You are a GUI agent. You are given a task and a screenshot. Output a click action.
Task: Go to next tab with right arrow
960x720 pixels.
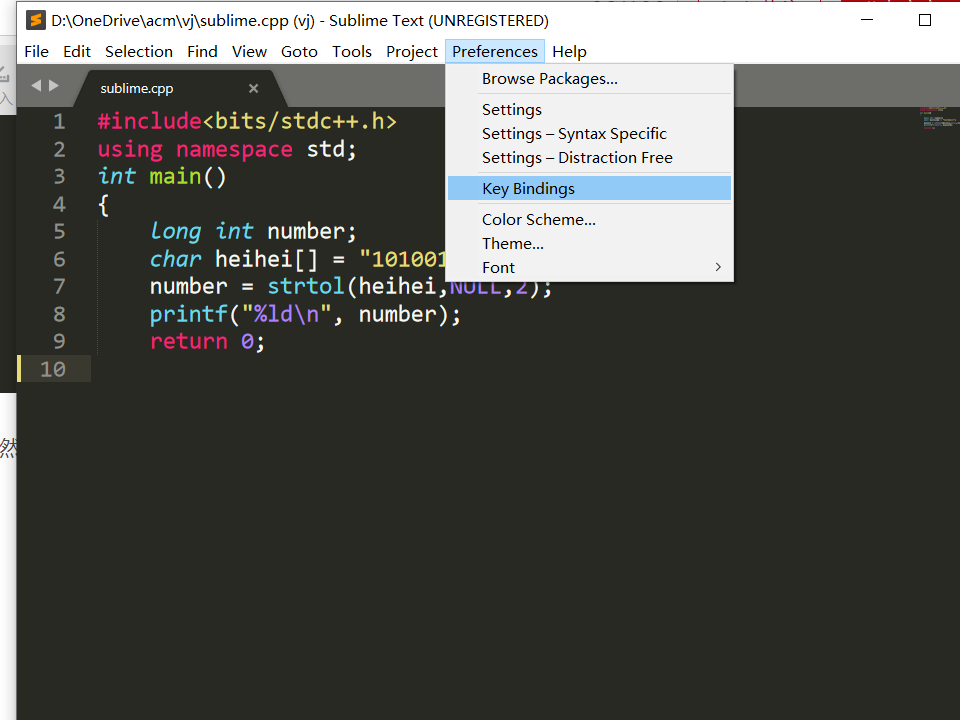point(54,86)
